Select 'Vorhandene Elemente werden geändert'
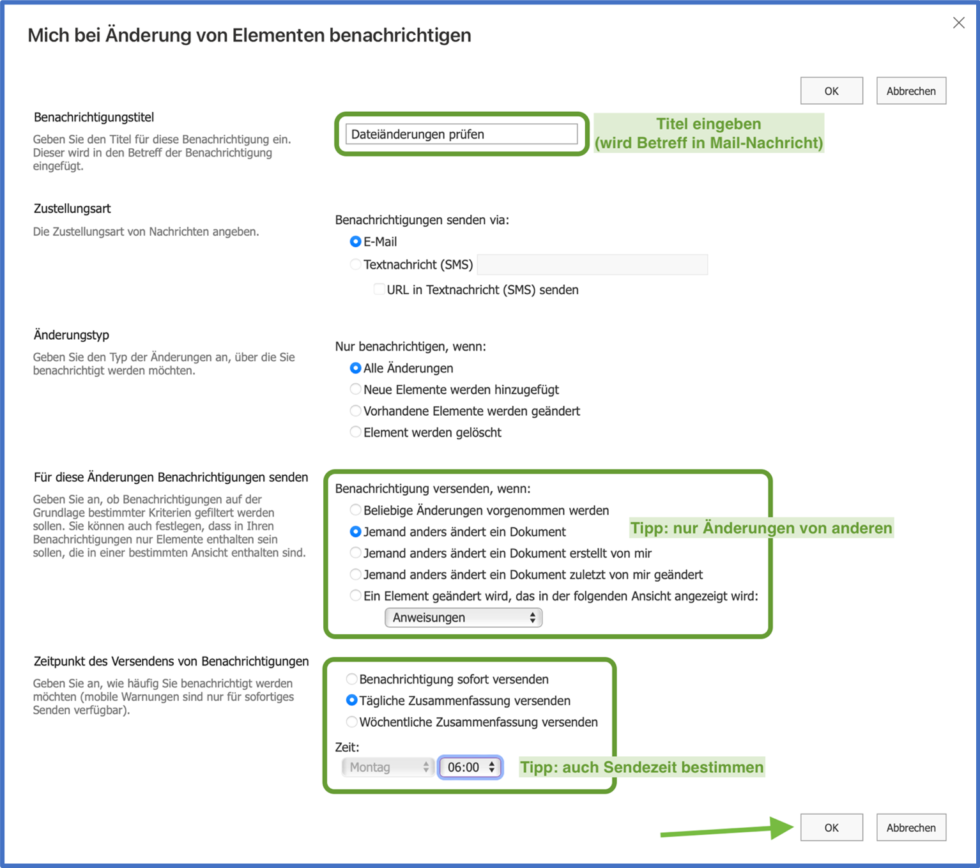 355,410
